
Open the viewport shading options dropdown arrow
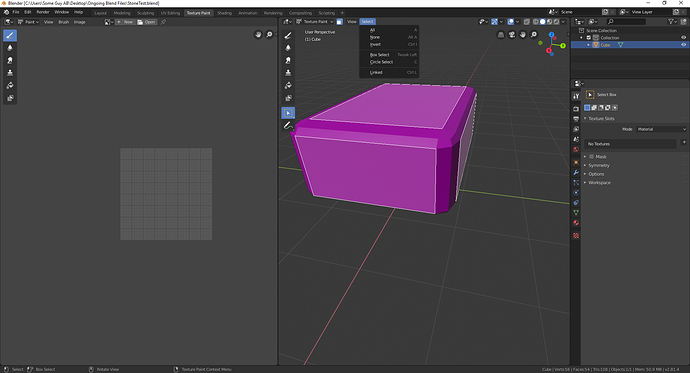563,22
